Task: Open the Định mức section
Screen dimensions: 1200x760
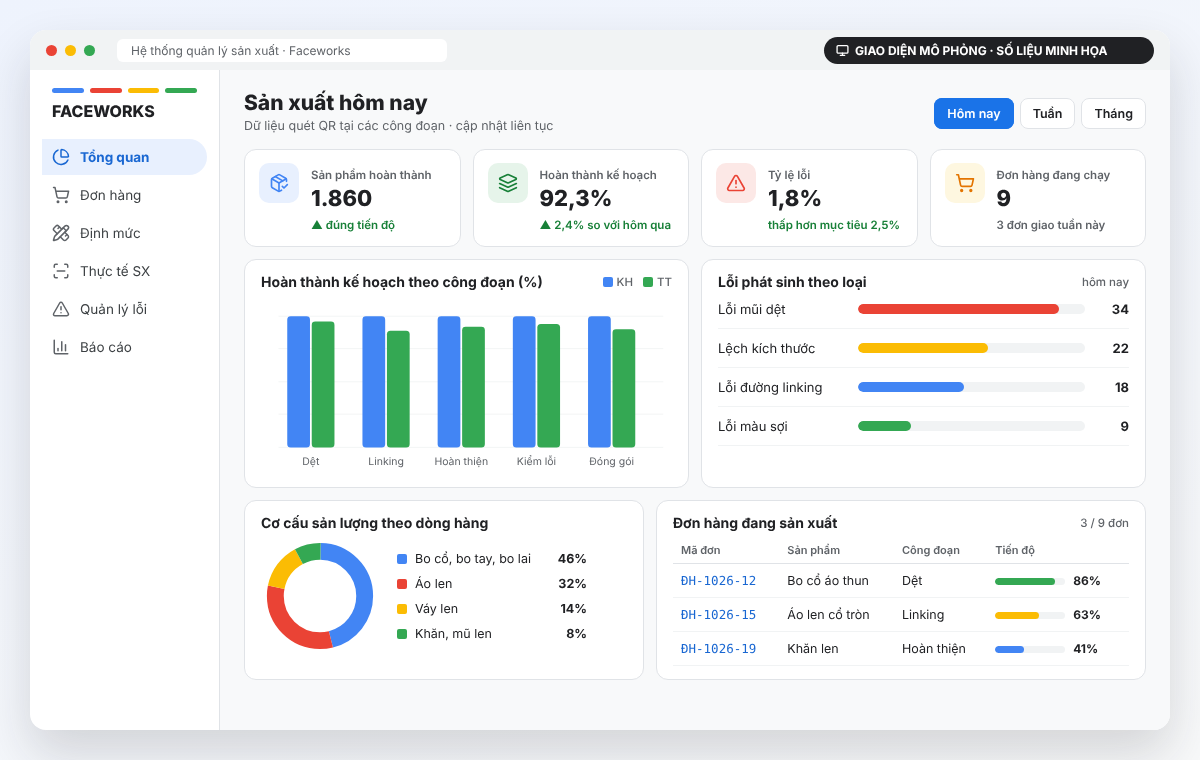Action: click(x=124, y=233)
